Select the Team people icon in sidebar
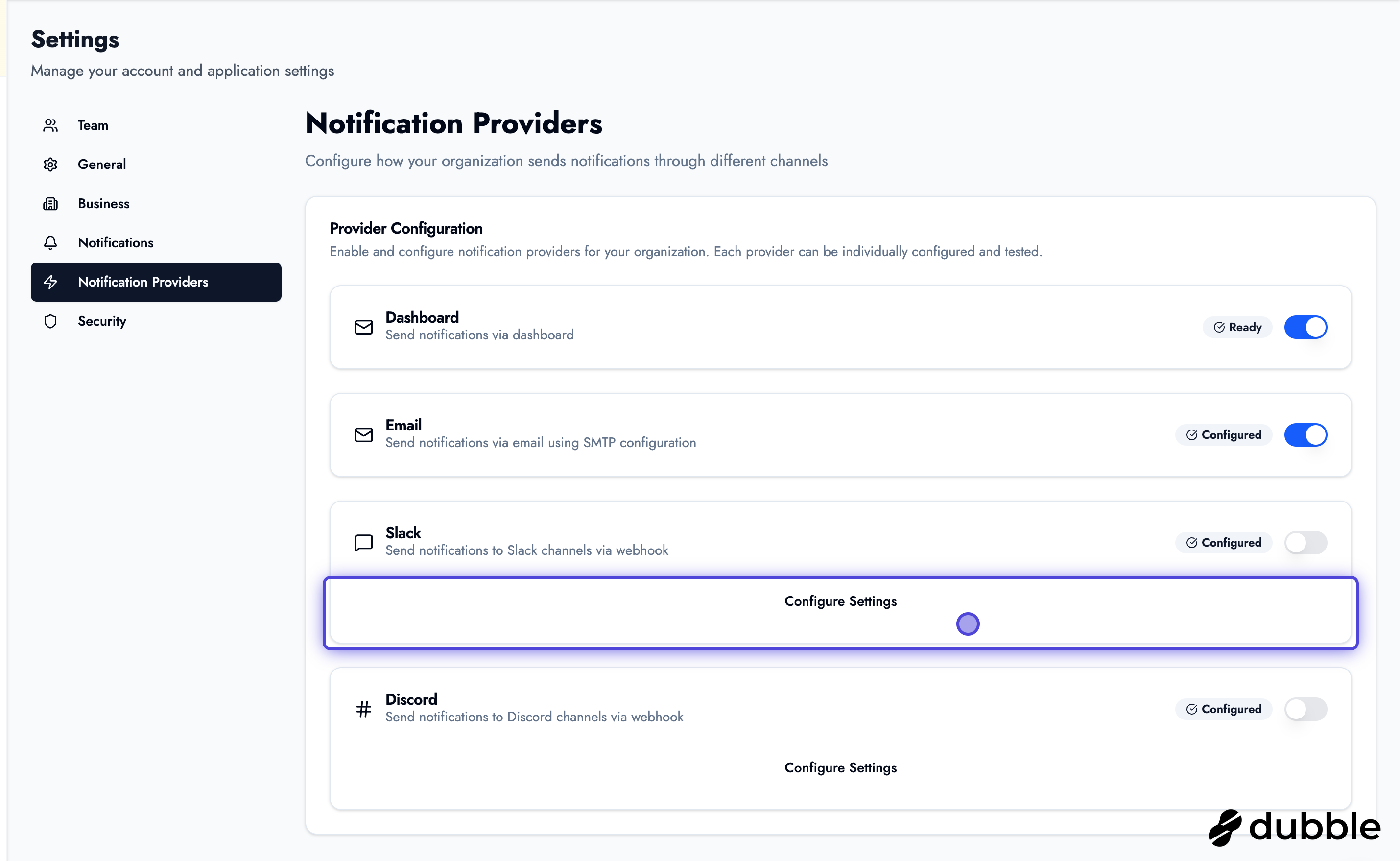The image size is (1400, 861). [x=50, y=125]
